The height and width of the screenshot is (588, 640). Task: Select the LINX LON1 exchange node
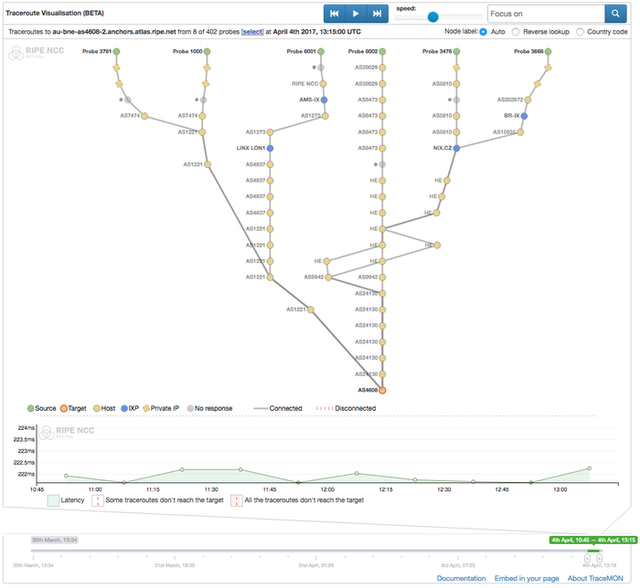[270, 148]
